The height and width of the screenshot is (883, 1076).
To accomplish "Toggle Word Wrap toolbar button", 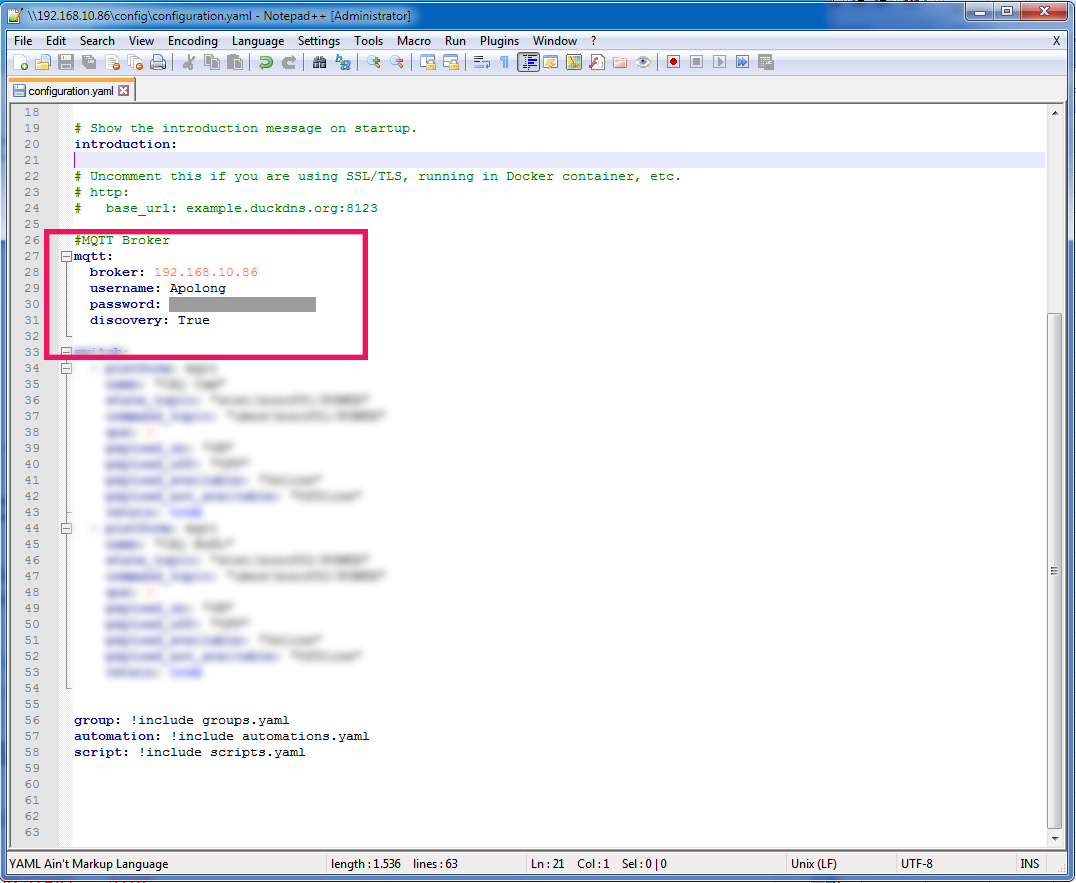I will click(x=481, y=63).
